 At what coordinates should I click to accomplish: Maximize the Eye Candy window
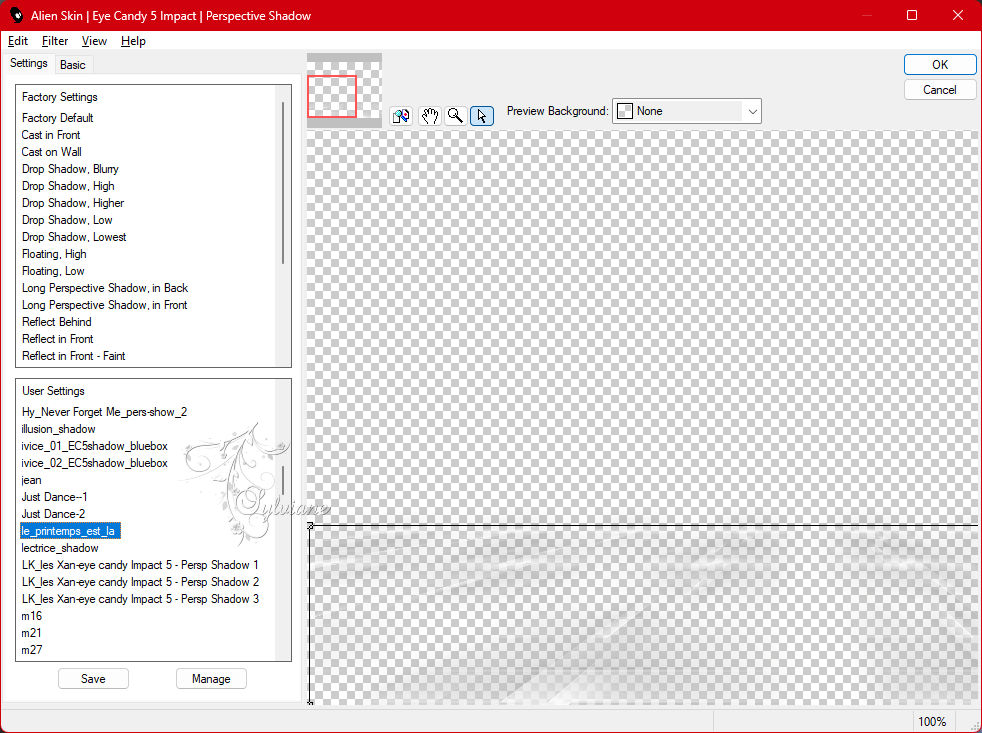pyautogui.click(x=912, y=15)
